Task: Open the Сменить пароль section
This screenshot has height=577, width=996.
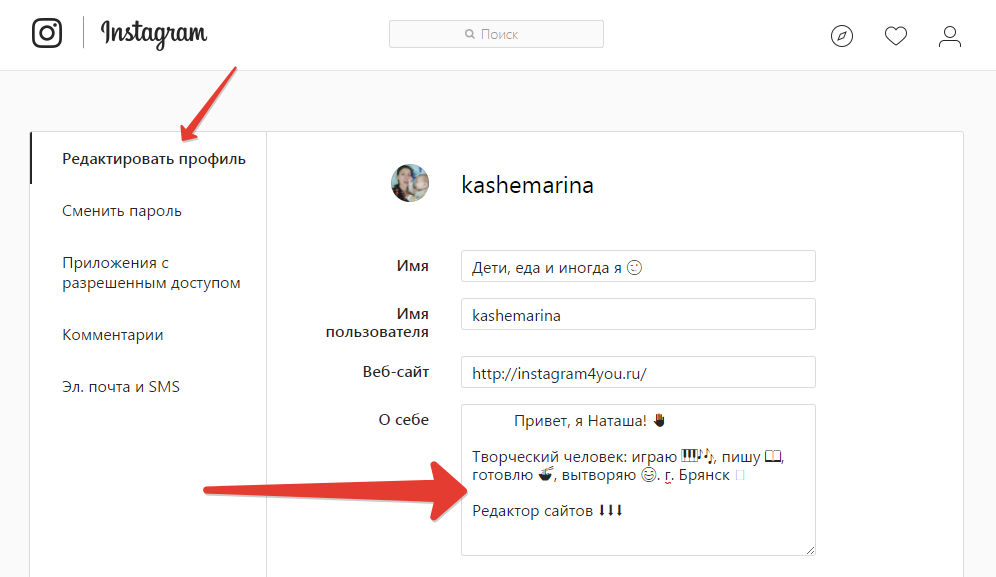Action: coord(122,211)
